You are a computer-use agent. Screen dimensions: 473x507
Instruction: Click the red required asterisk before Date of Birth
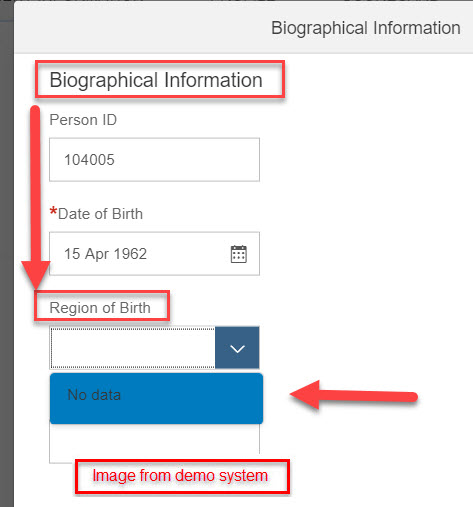tap(53, 211)
